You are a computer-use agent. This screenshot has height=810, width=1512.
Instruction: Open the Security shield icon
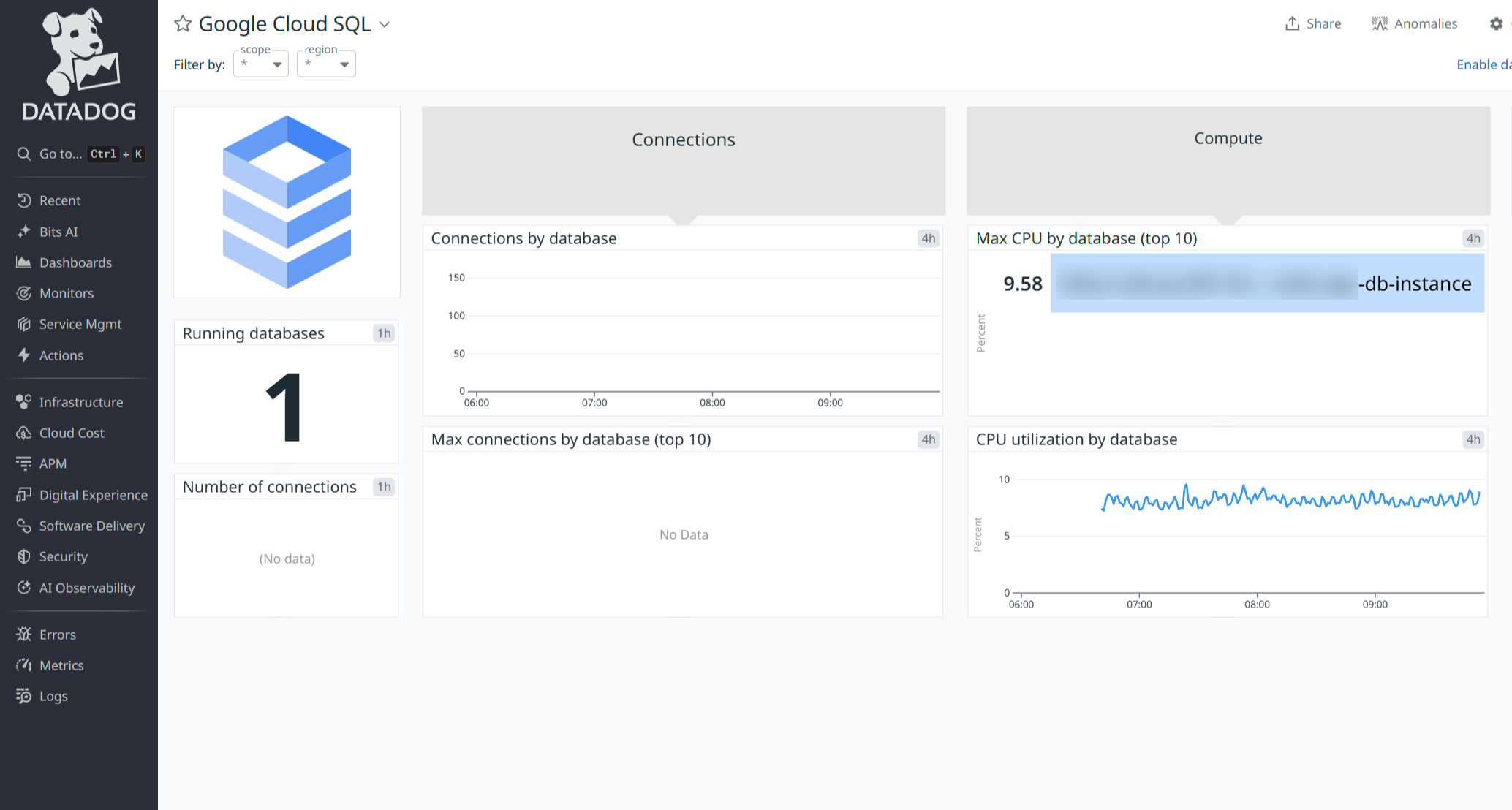[x=24, y=556]
